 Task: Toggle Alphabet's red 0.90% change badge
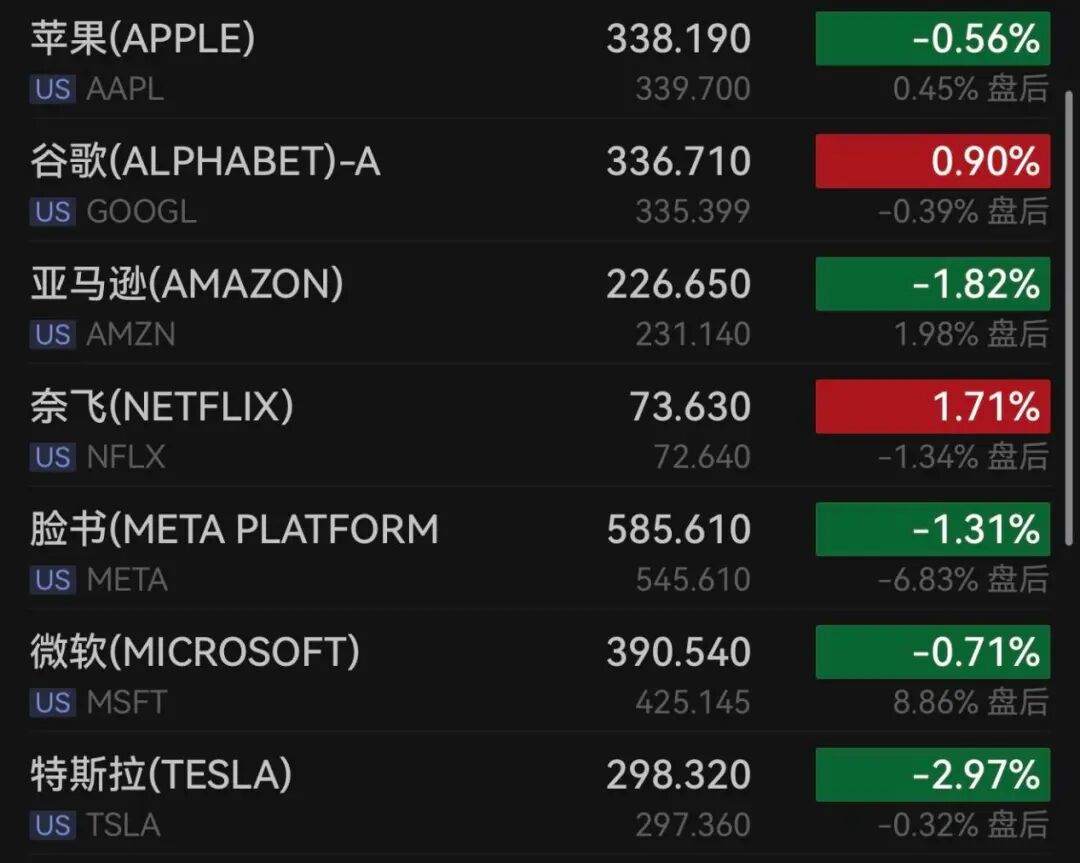coord(933,161)
